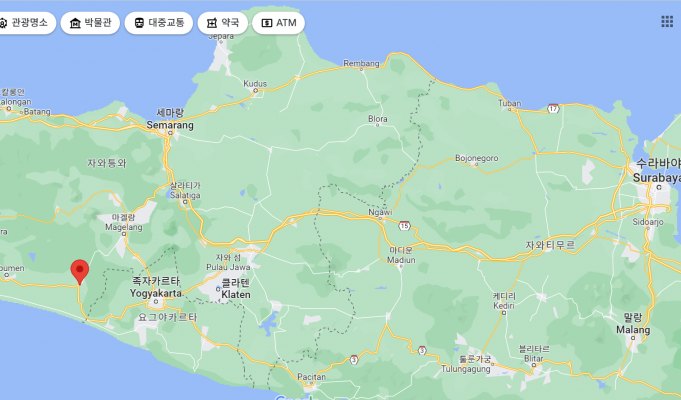
Task: Click the Madiun city label
Action: coord(401,260)
